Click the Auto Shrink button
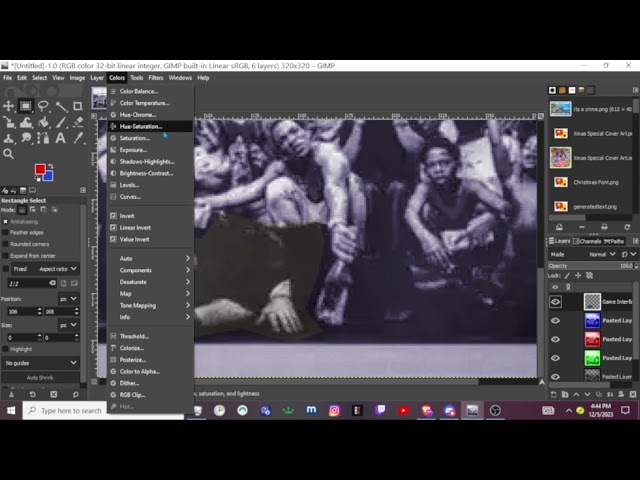 pyautogui.click(x=40, y=378)
